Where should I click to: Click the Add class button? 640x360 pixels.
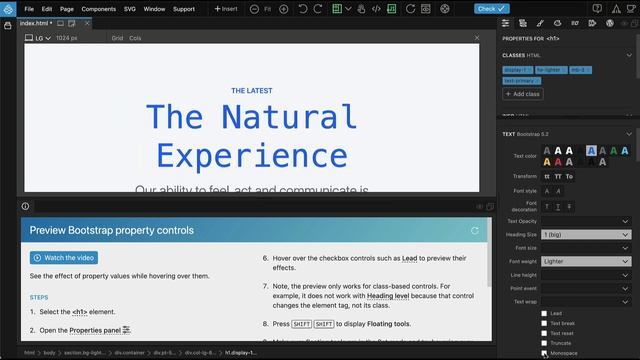click(522, 94)
